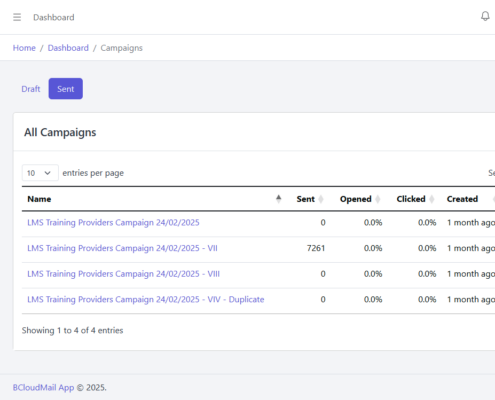
Task: Open the hamburger menu icon
Action: pos(17,17)
